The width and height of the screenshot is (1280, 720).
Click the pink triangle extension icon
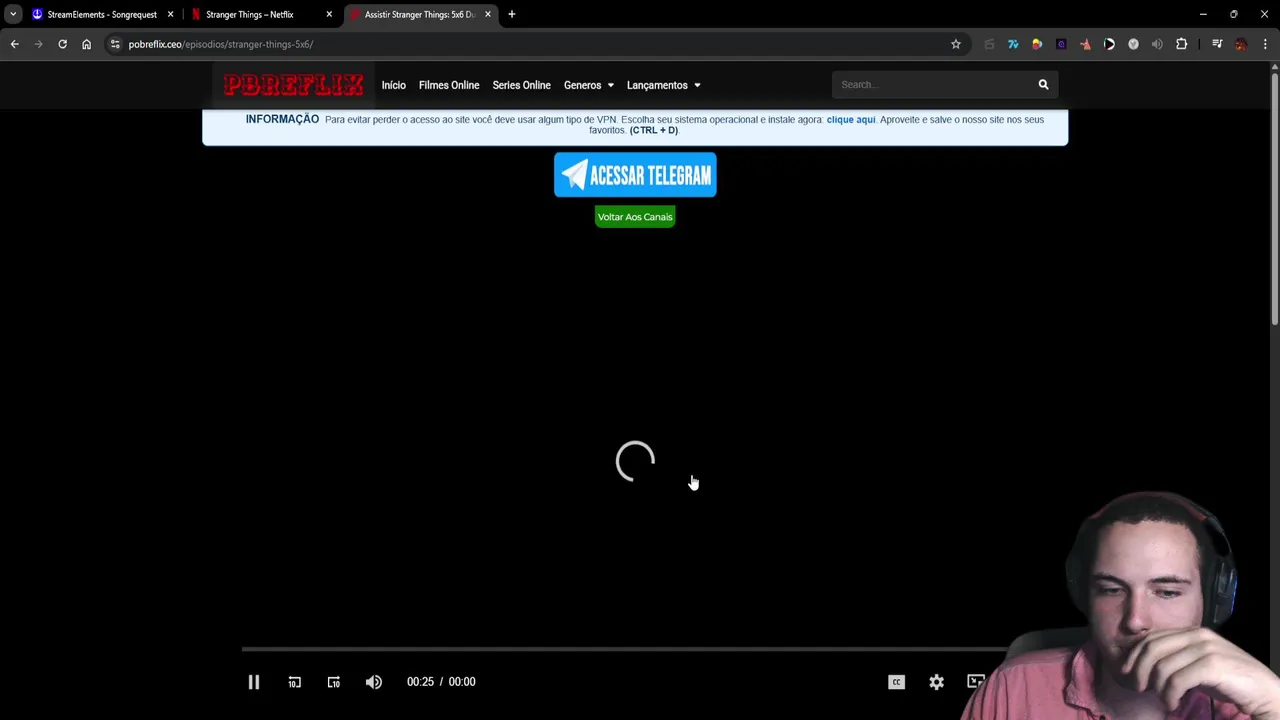[x=1085, y=44]
